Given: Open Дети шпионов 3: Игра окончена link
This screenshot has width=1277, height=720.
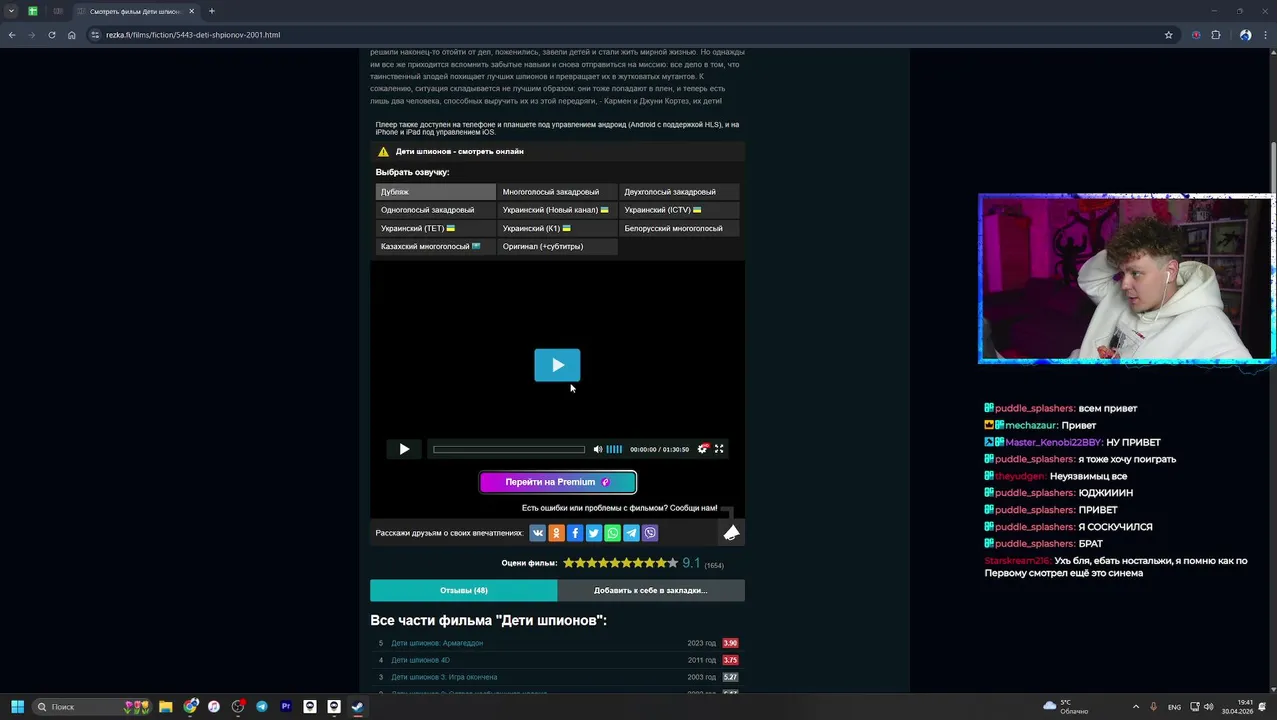Looking at the screenshot, I should 444,677.
